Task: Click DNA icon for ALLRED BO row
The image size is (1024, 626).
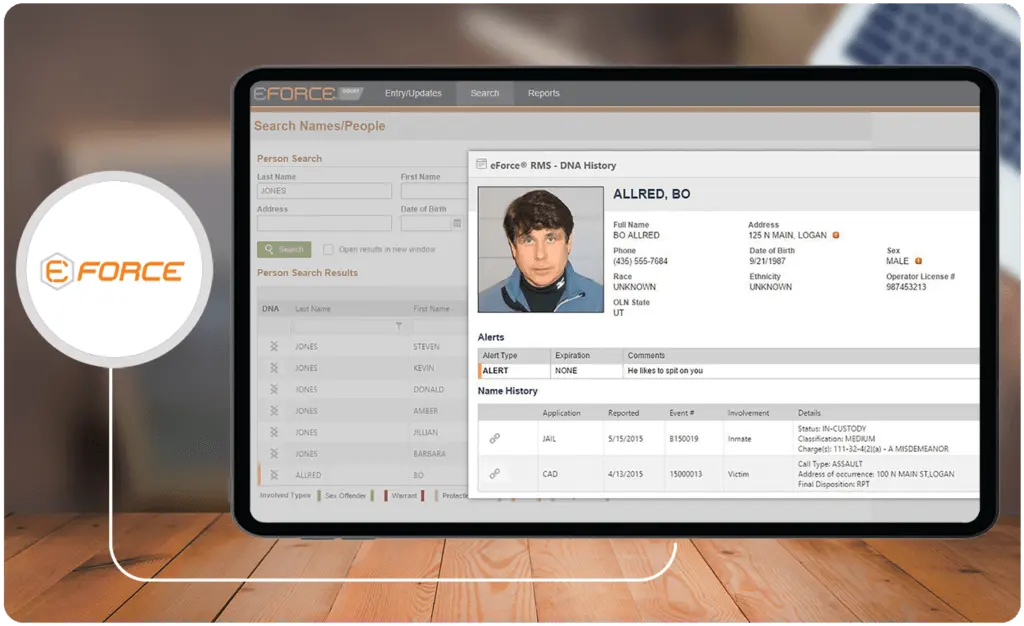Action: [x=274, y=475]
